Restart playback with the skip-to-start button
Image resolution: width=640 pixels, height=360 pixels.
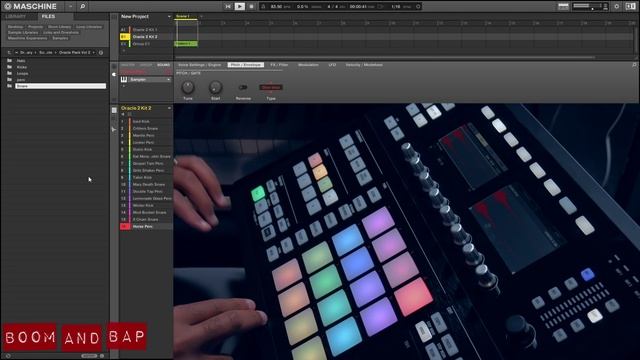[228, 6]
